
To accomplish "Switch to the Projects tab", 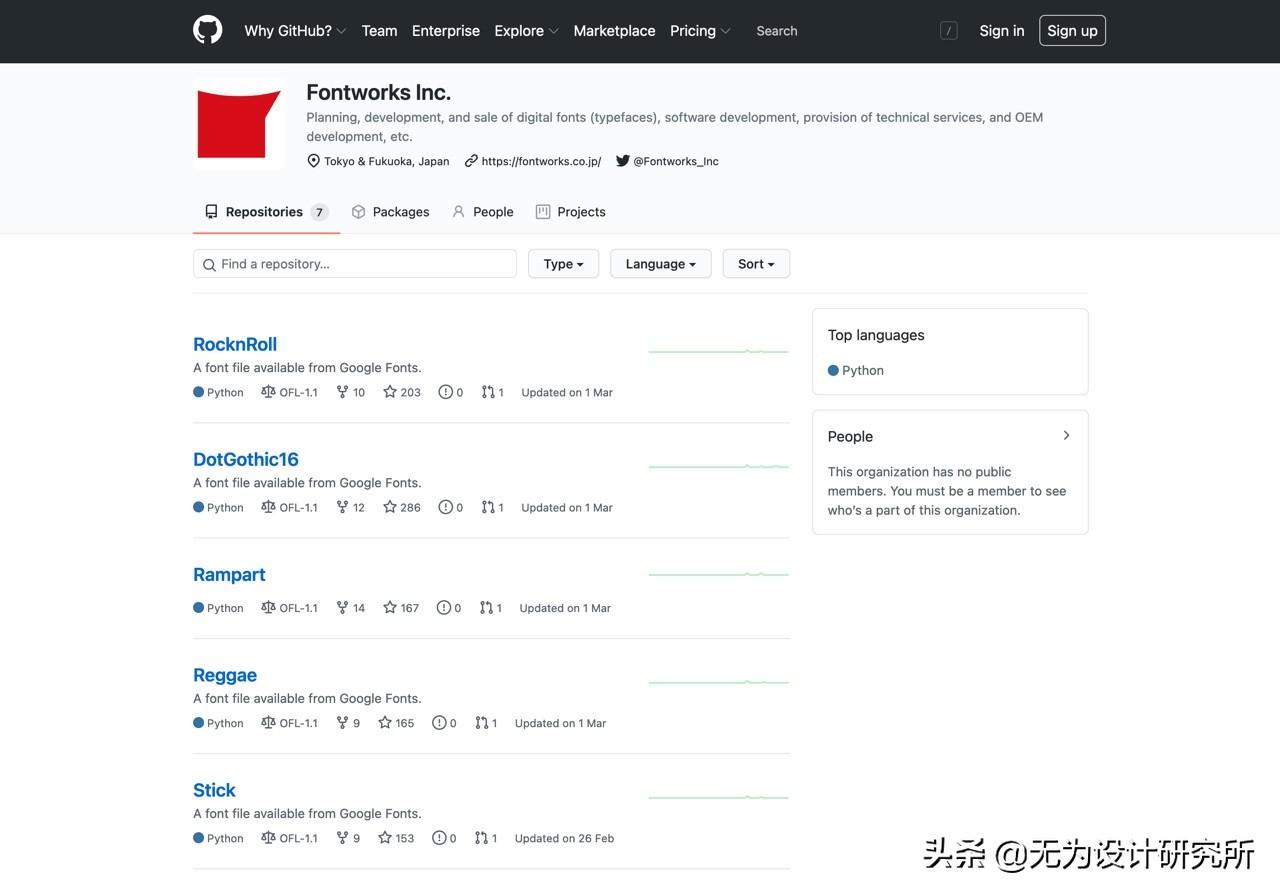I will pos(570,212).
